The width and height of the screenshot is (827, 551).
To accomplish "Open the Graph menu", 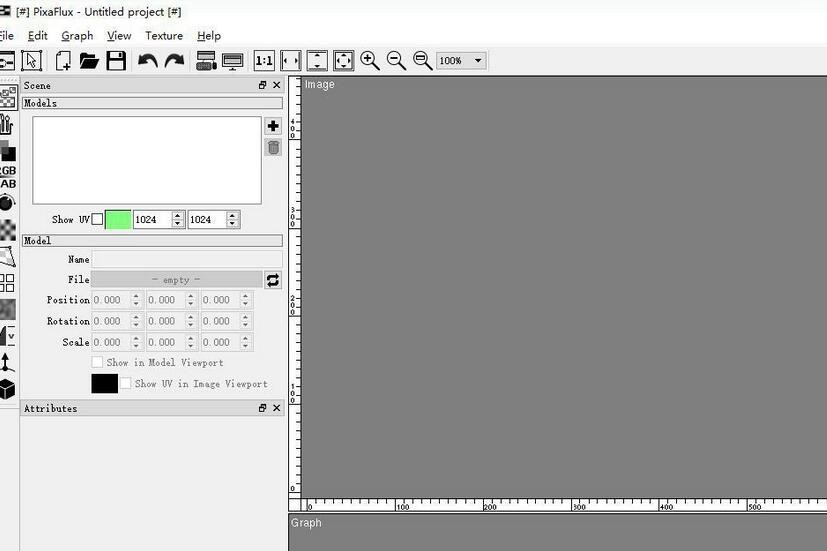I will click(77, 36).
